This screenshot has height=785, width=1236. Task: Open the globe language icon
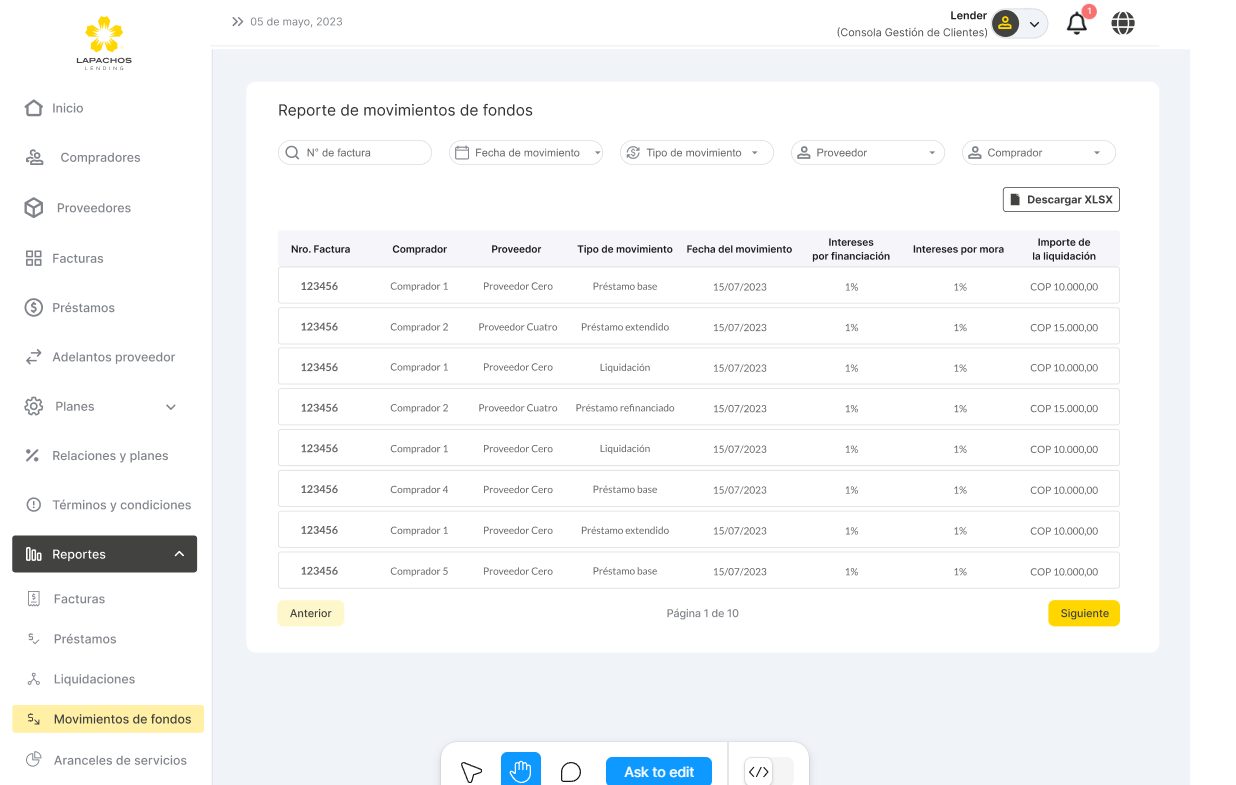(1123, 23)
